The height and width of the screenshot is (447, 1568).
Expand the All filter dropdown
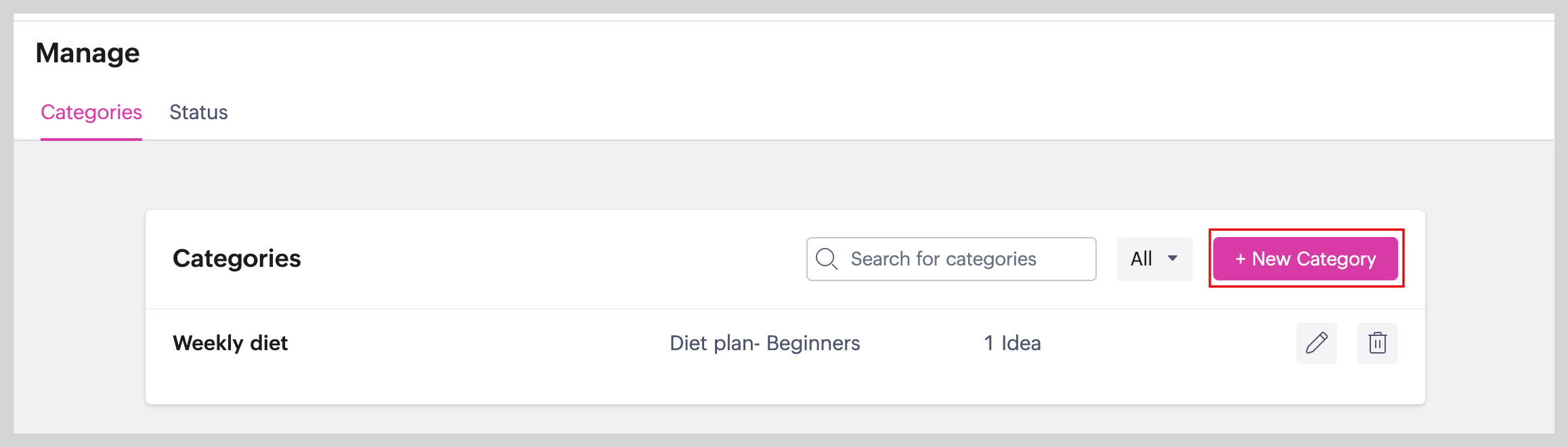click(x=1154, y=259)
